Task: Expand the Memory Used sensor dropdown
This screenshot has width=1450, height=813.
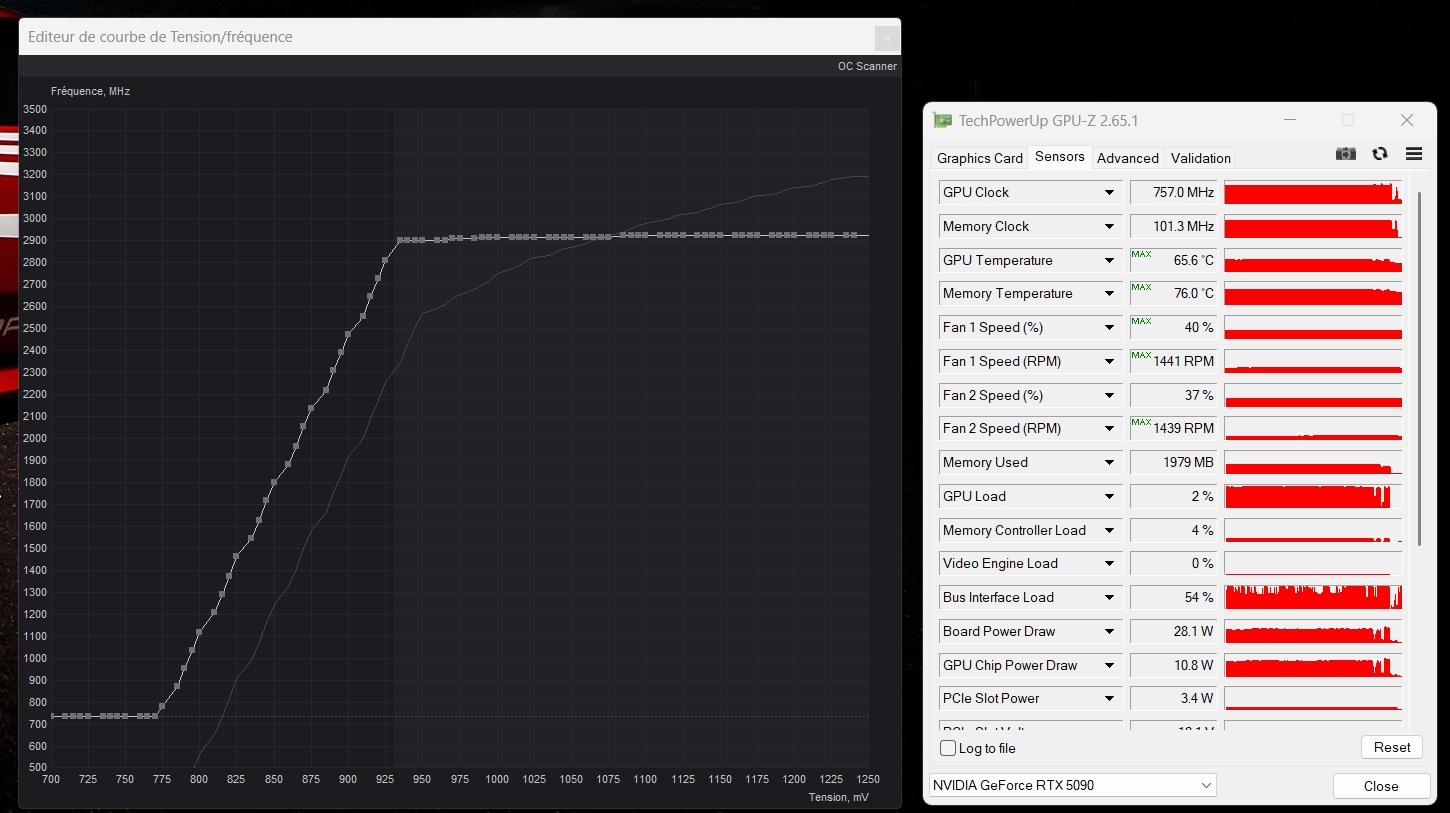Action: coord(1109,463)
